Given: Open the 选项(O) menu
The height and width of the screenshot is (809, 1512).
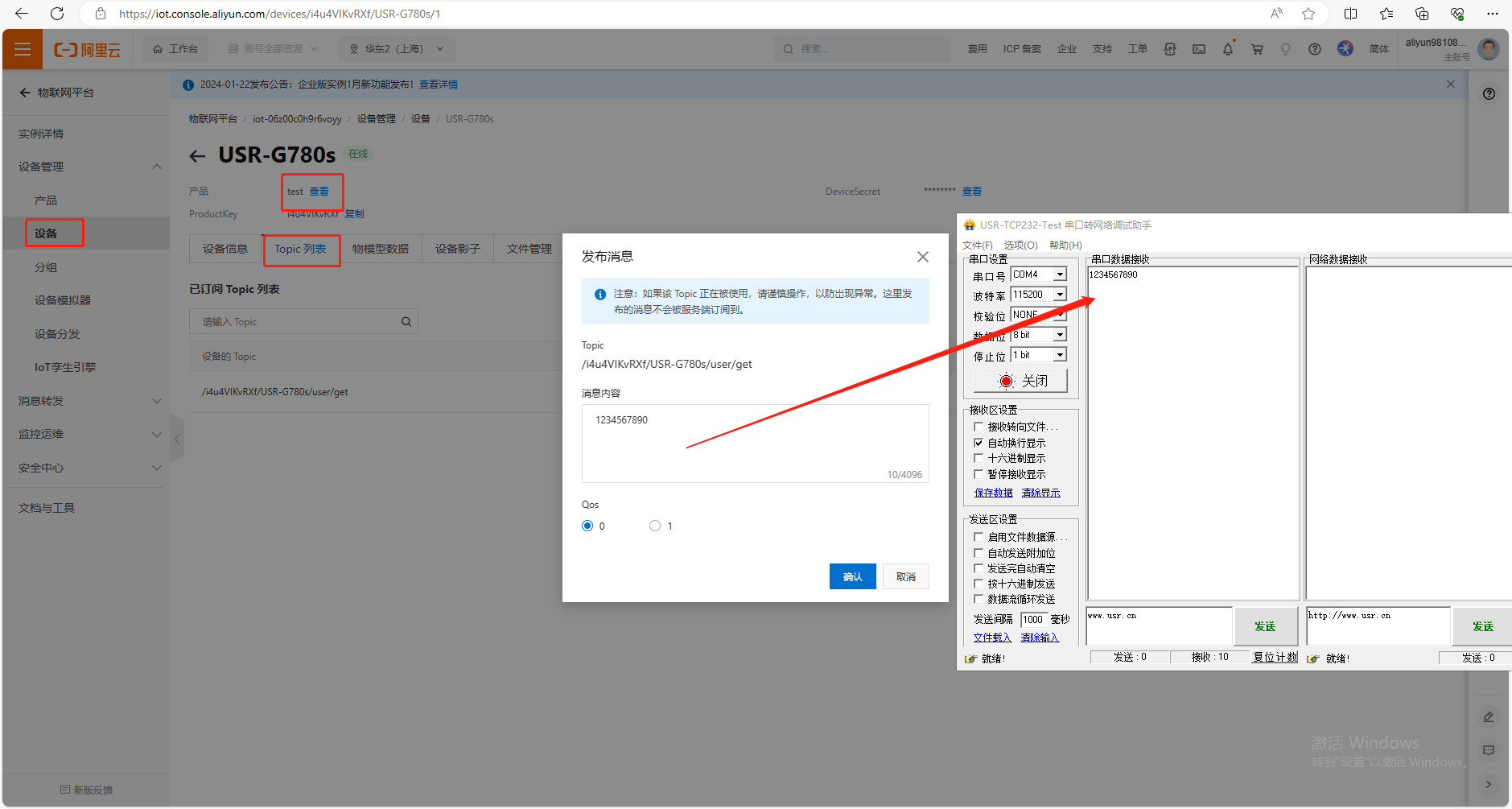Looking at the screenshot, I should [x=1020, y=245].
